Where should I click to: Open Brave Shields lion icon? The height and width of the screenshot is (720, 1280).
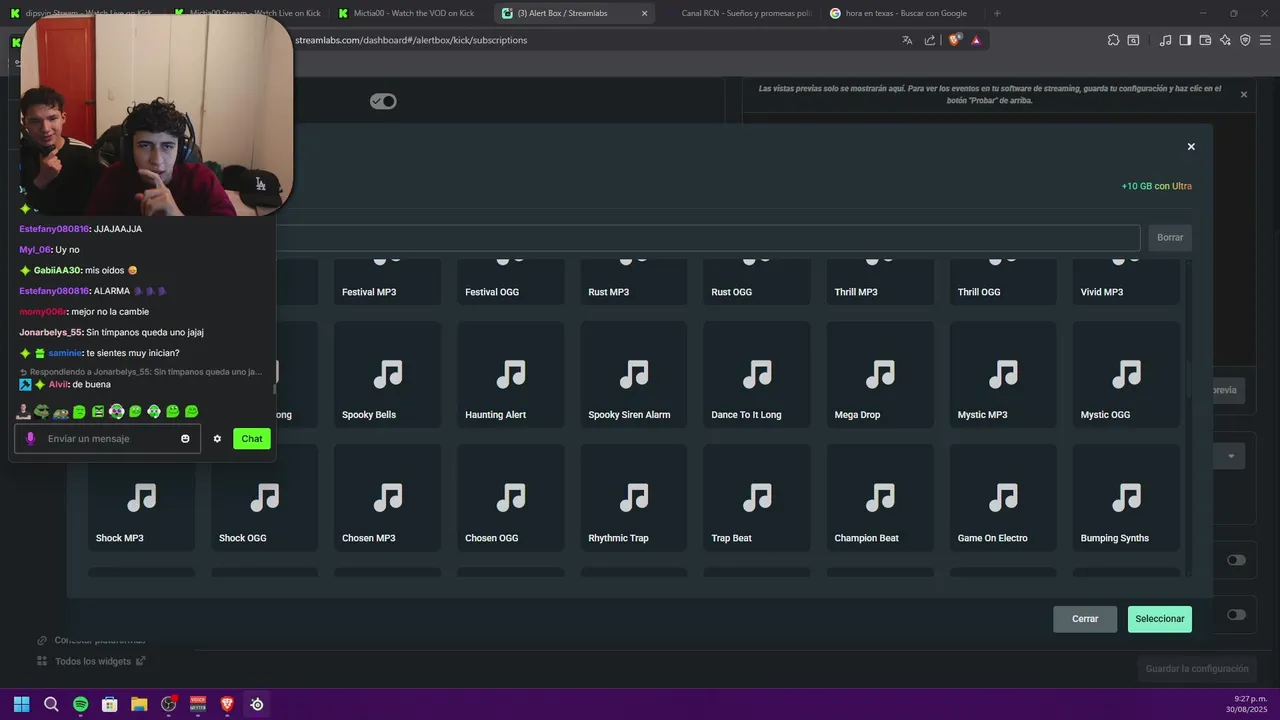tap(954, 40)
